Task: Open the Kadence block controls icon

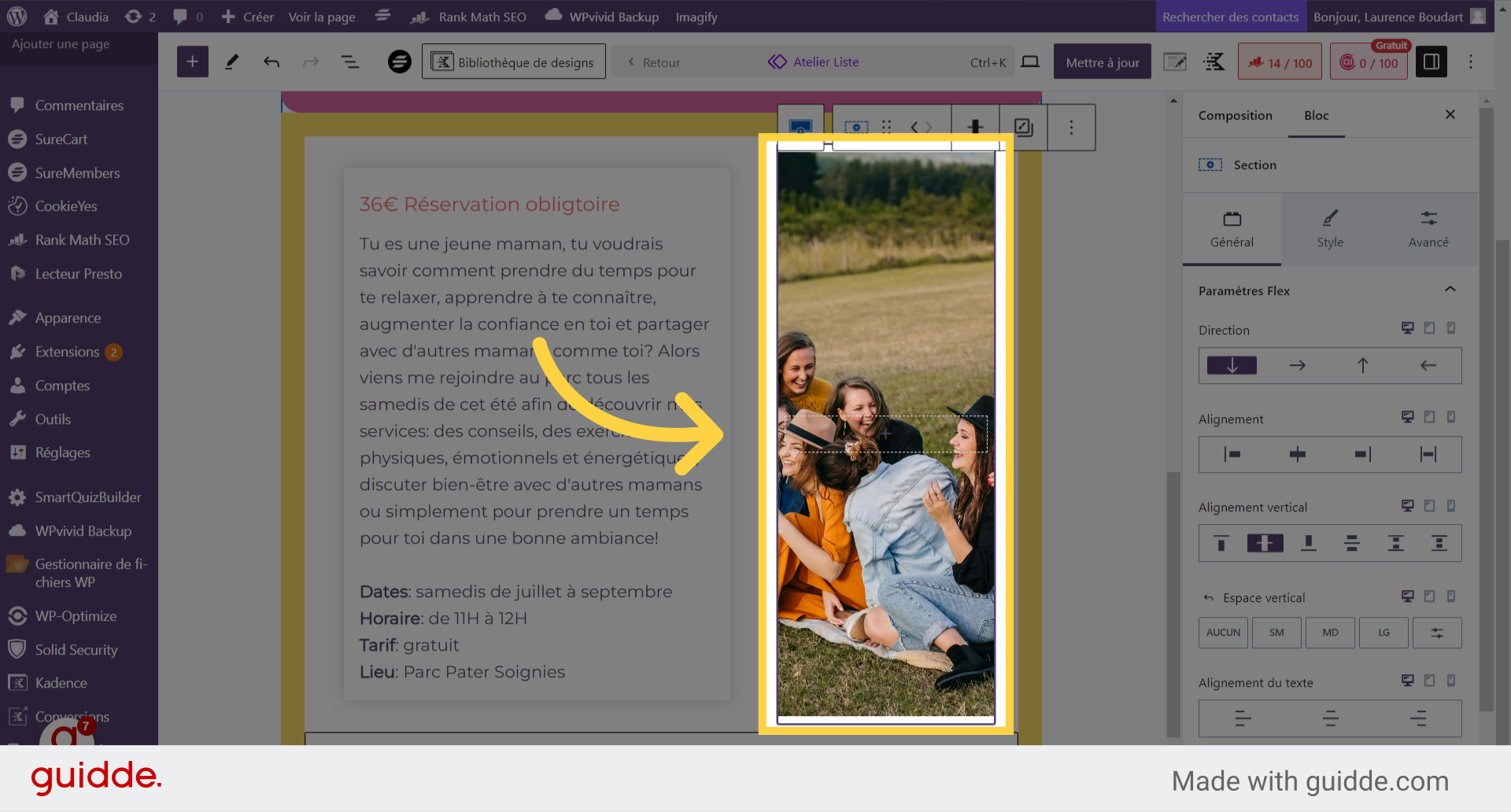Action: (1214, 61)
